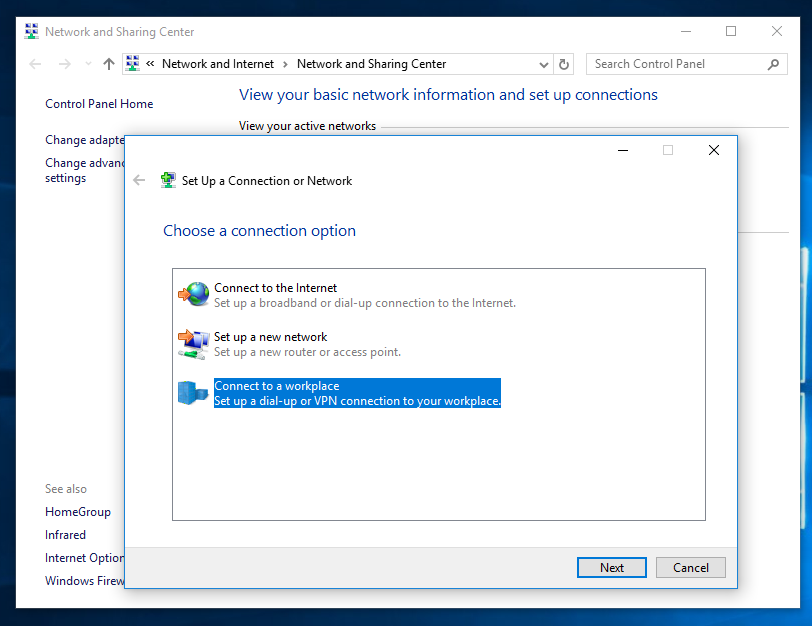The width and height of the screenshot is (812, 626).
Task: Click Network and Sharing Center breadcrumb
Action: click(x=371, y=64)
